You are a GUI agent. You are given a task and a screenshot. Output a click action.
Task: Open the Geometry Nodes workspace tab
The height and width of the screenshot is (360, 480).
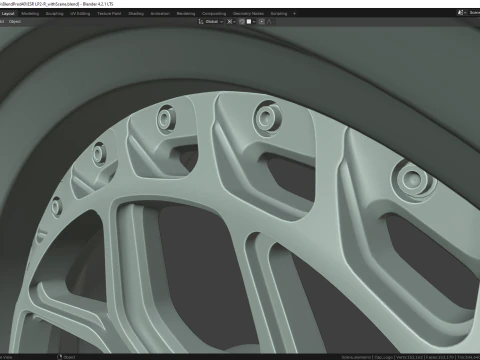tap(248, 14)
